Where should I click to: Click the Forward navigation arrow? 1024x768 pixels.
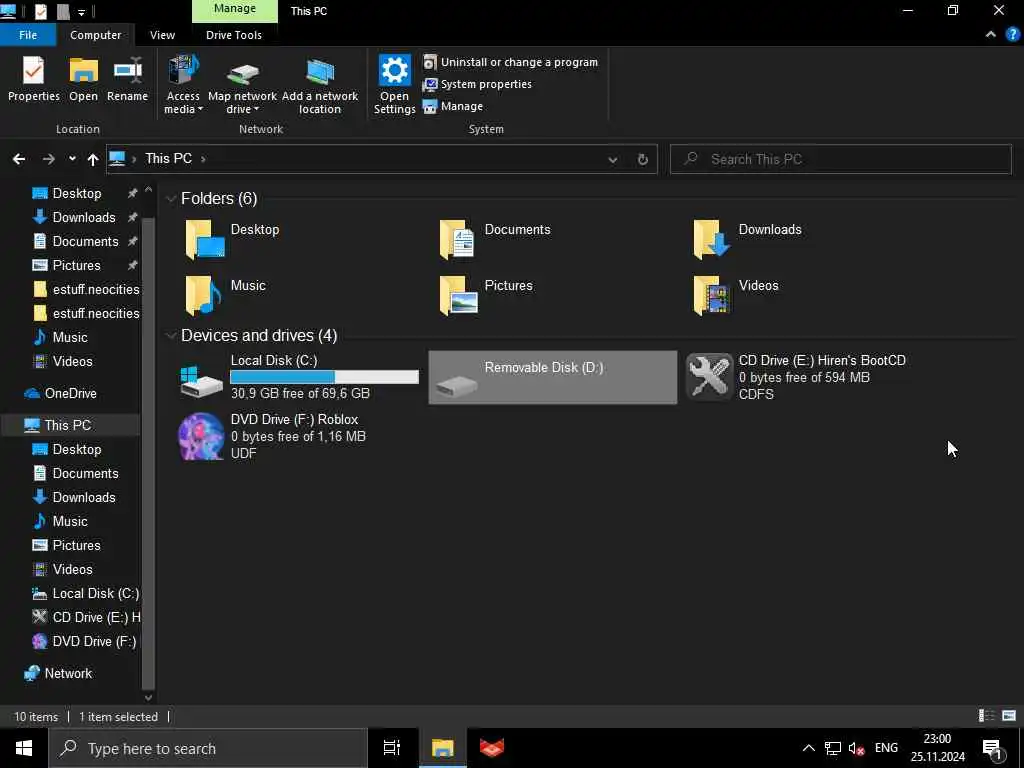[x=48, y=159]
